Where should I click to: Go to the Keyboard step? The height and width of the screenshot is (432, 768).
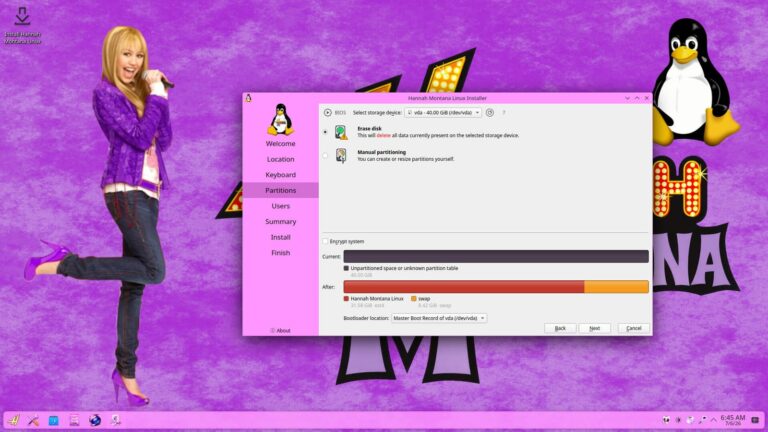click(281, 175)
